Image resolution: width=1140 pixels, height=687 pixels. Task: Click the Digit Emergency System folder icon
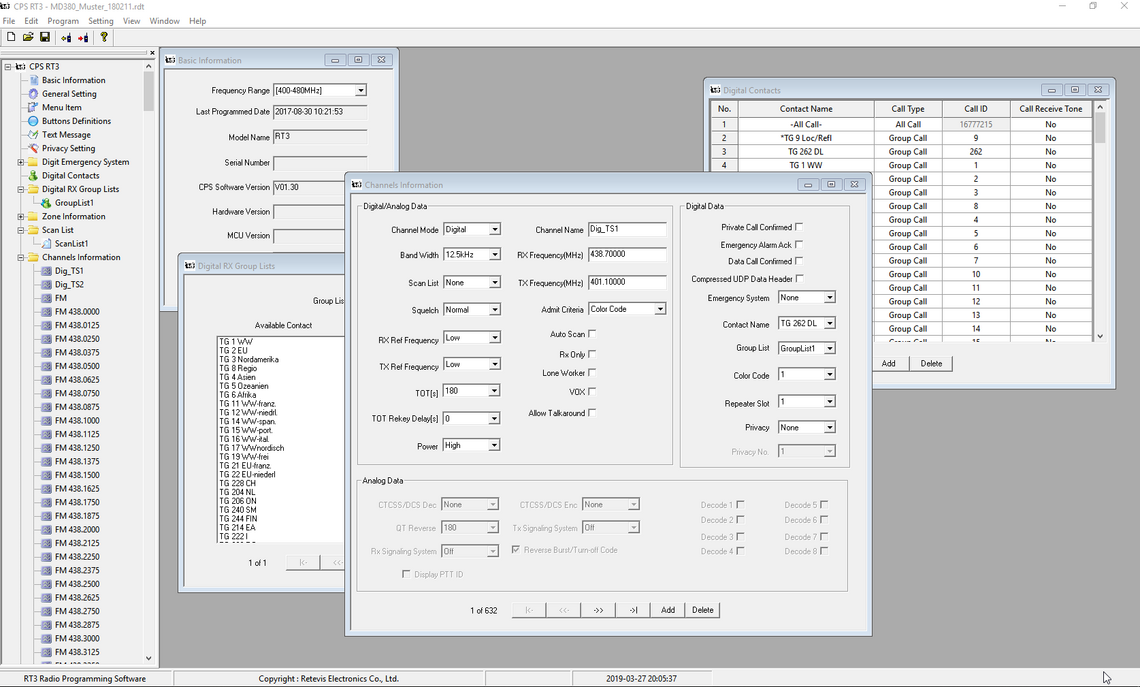coord(33,162)
